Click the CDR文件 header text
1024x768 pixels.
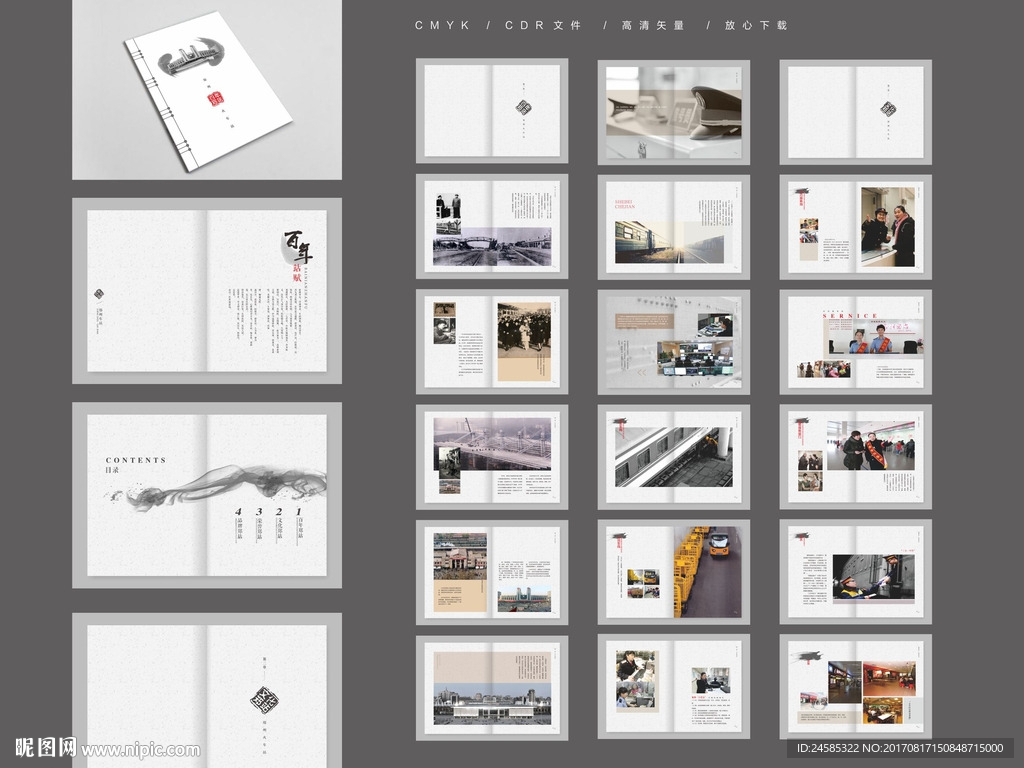point(543,25)
